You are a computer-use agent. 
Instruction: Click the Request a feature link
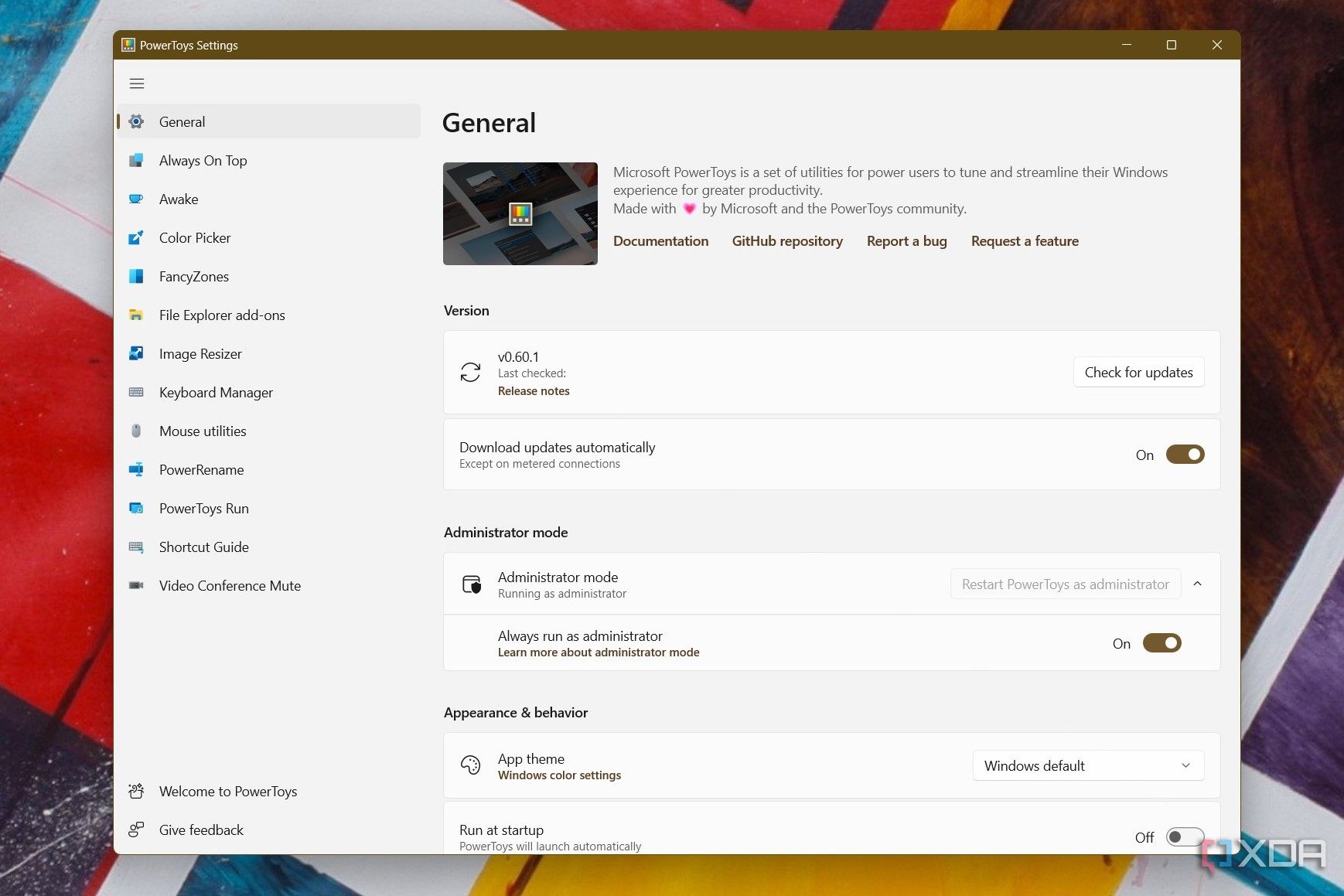point(1025,241)
